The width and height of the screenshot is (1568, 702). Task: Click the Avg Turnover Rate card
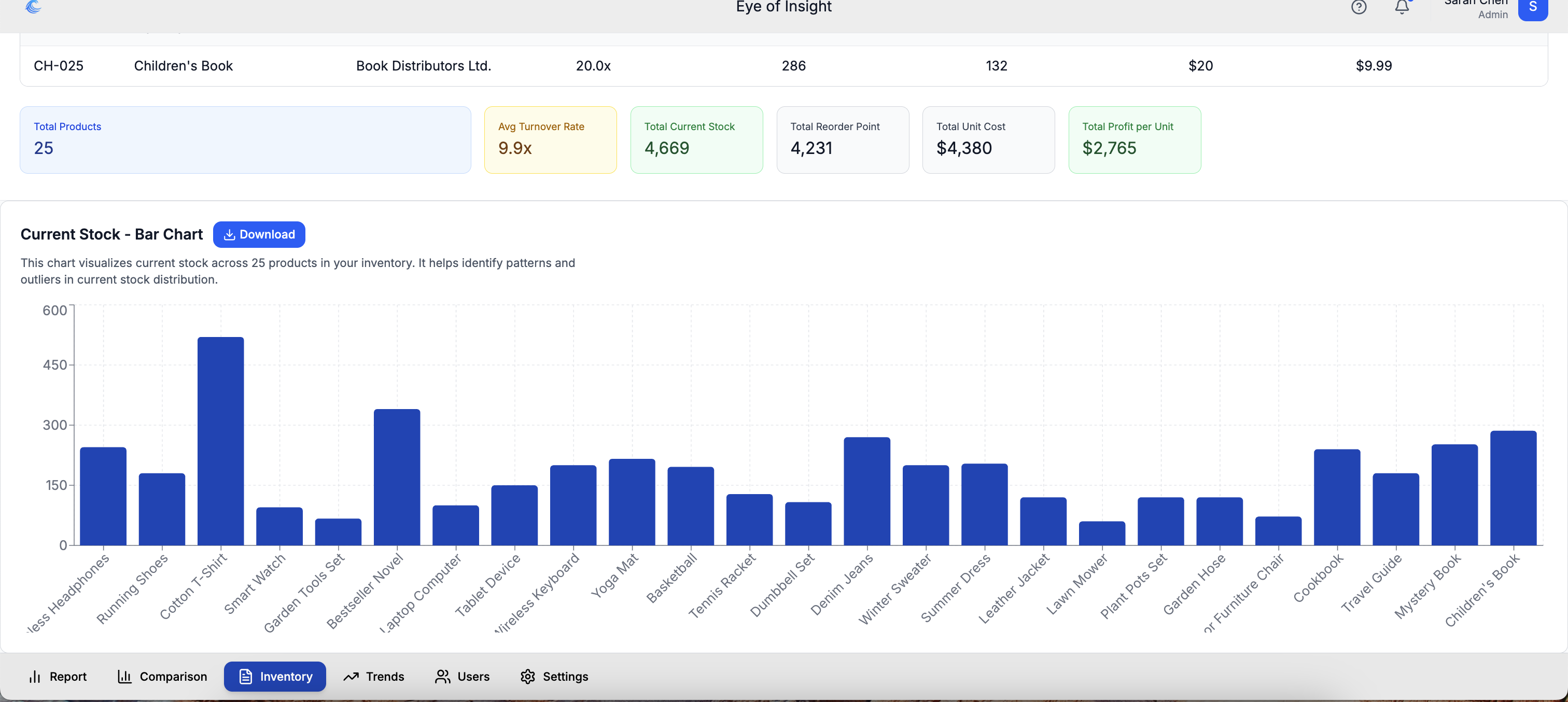(550, 139)
